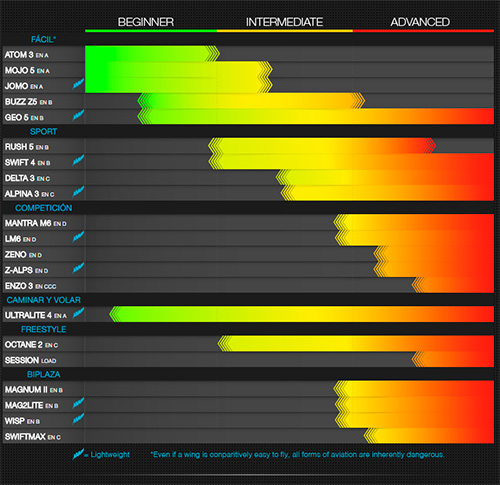The width and height of the screenshot is (500, 485).
Task: Select the ADVANCED column header
Action: (420, 22)
